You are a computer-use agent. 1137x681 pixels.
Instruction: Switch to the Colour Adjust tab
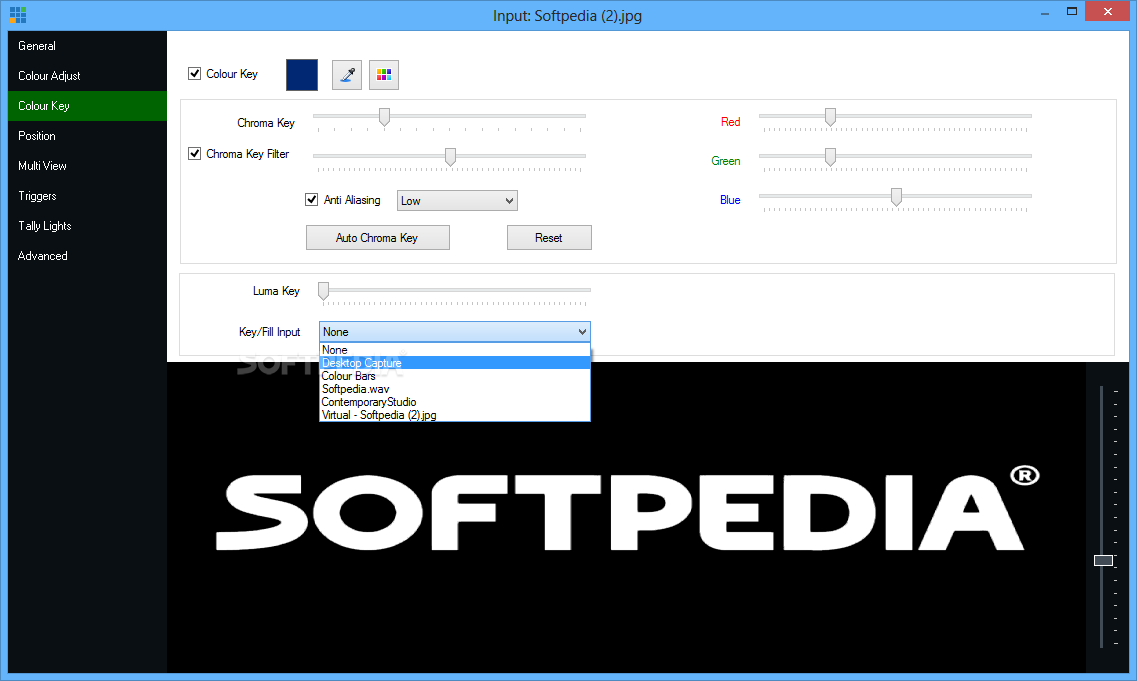[x=87, y=75]
